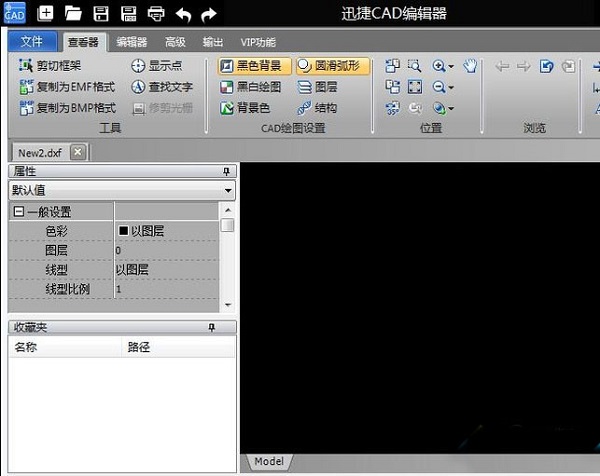Click the zoom out magnifier icon
The image size is (600, 476).
[x=439, y=87]
